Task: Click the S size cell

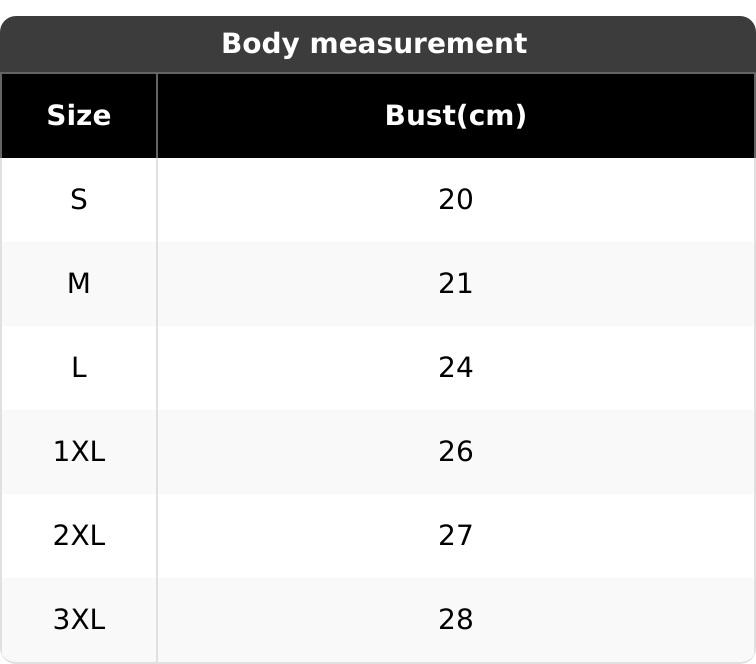Action: point(79,200)
